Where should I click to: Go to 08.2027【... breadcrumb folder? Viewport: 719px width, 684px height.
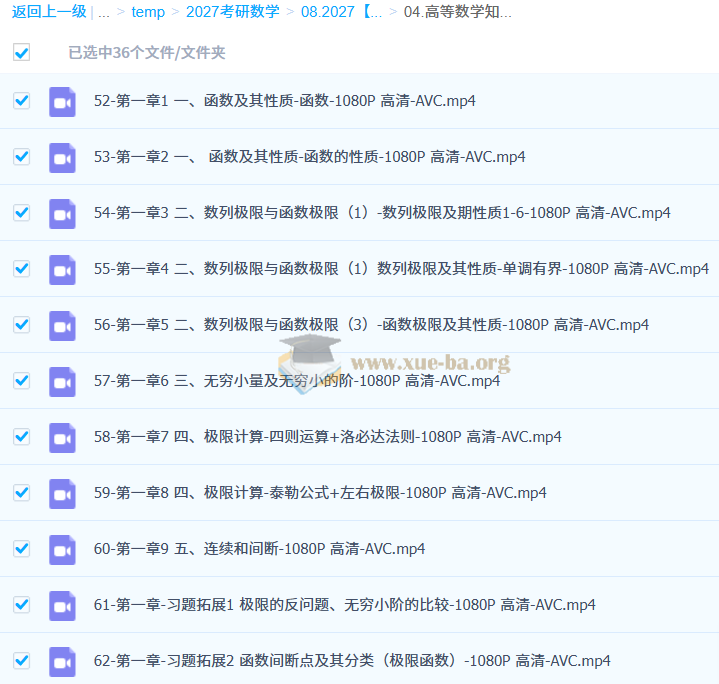(x=342, y=12)
